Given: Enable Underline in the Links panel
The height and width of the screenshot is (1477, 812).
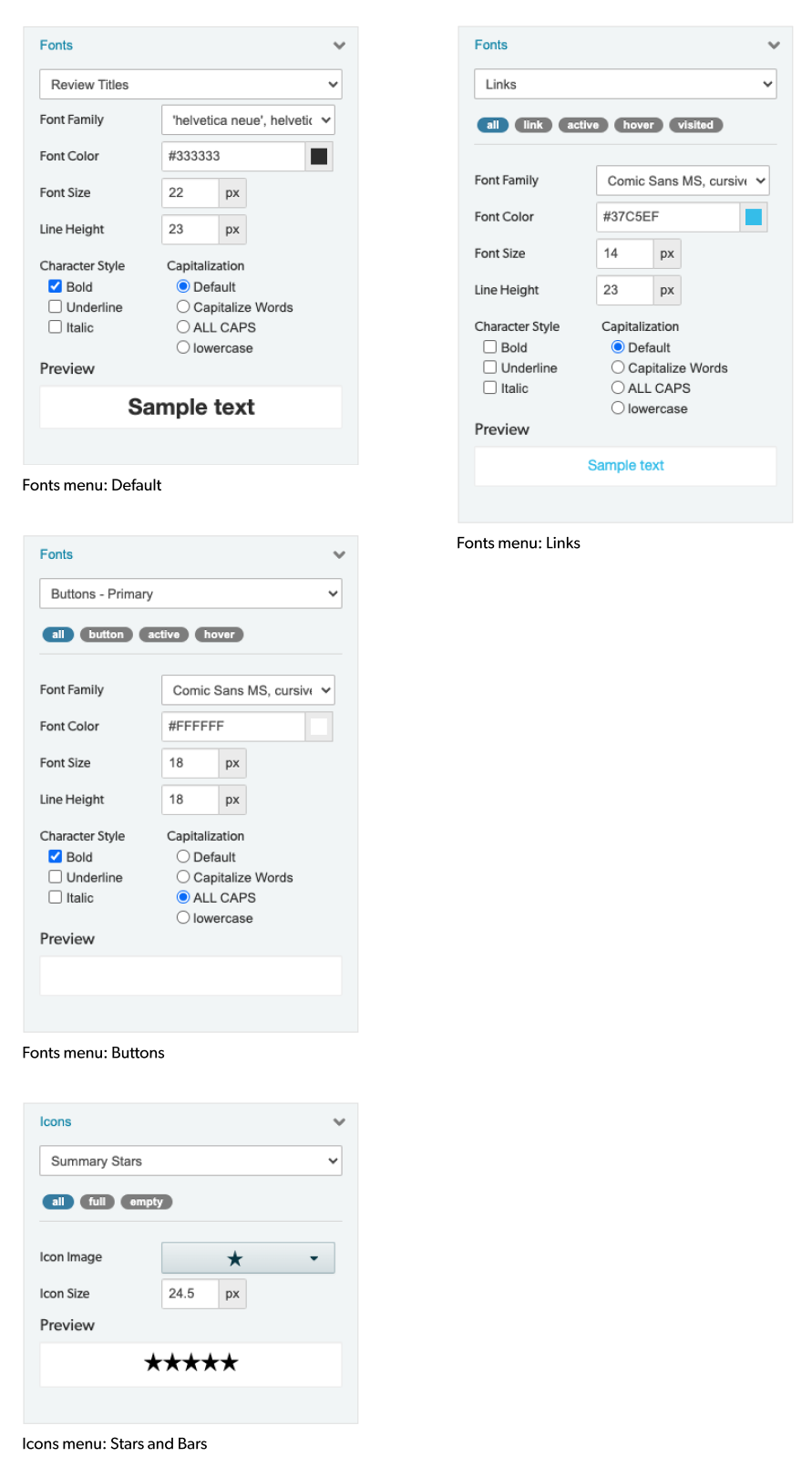Looking at the screenshot, I should pyautogui.click(x=490, y=367).
